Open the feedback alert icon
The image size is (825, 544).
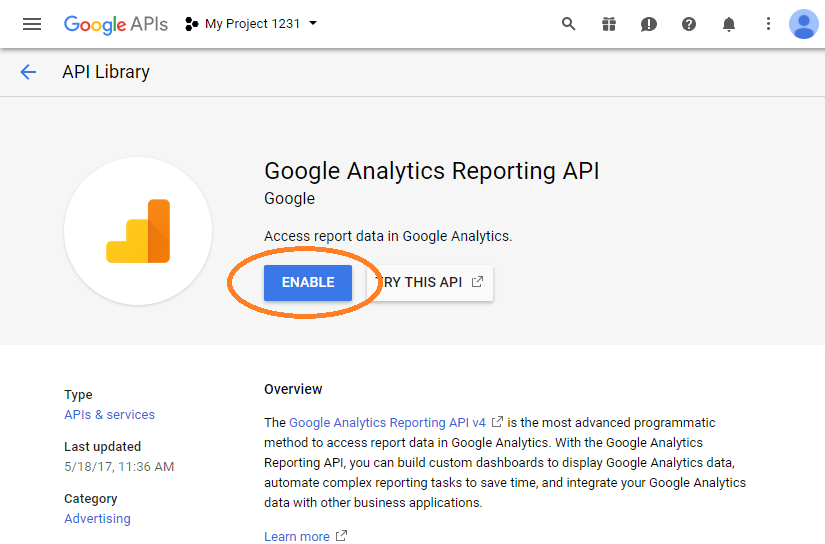click(648, 24)
